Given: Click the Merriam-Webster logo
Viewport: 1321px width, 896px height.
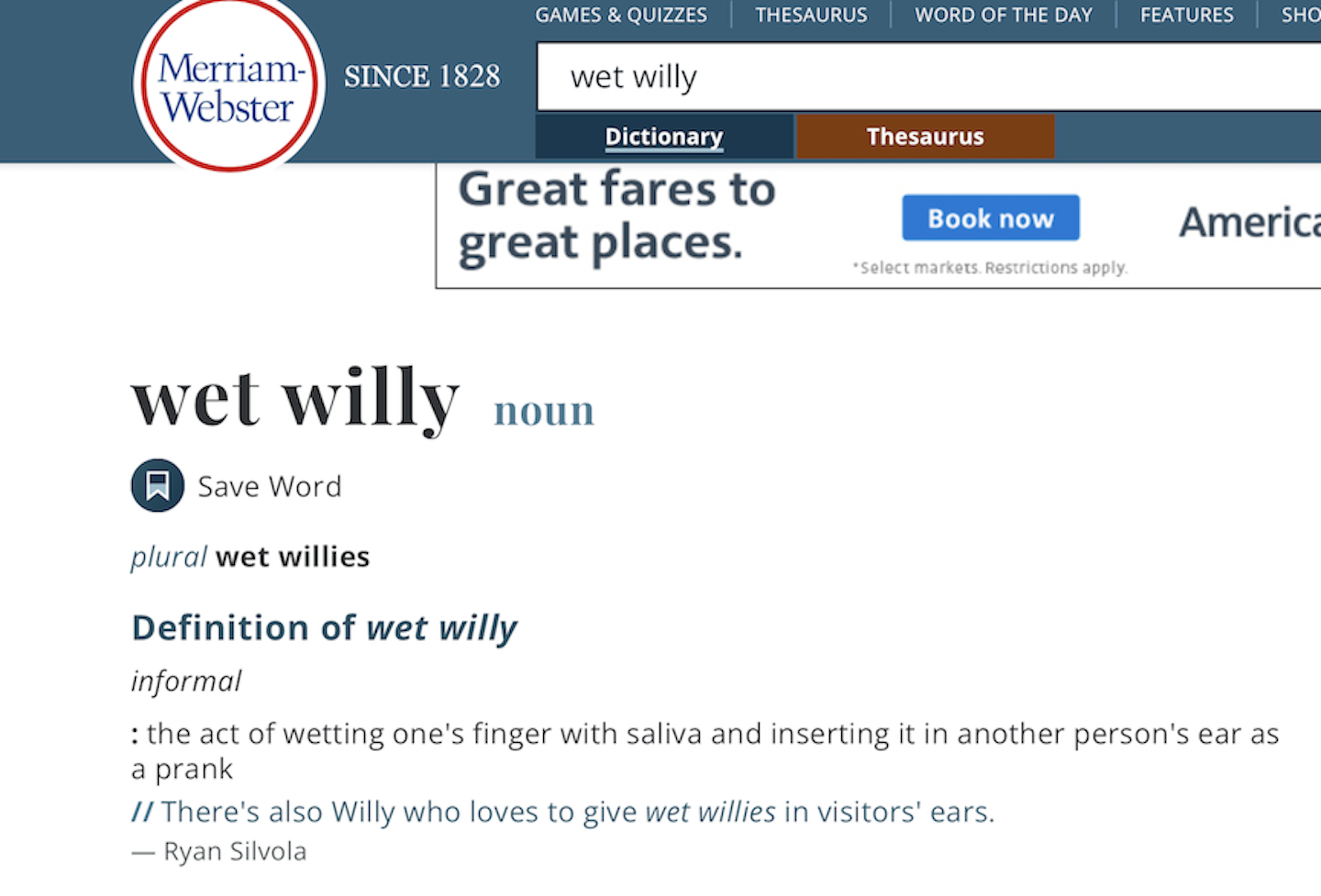Looking at the screenshot, I should pos(228,86).
